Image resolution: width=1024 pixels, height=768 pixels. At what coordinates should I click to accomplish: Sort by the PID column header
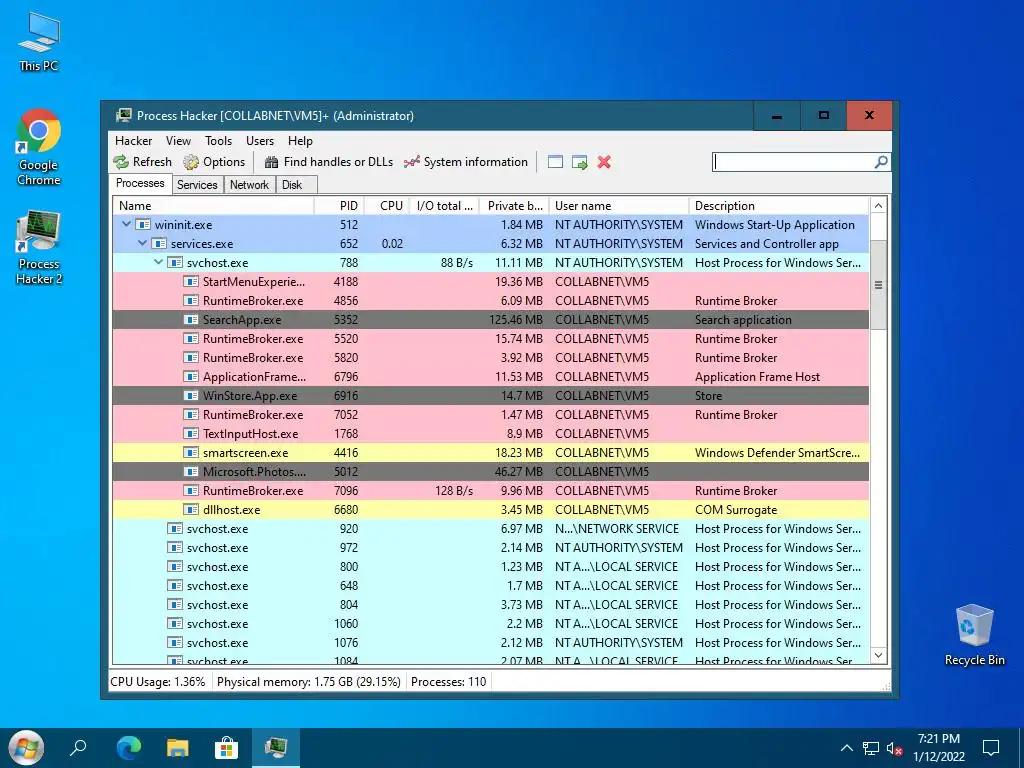coord(339,206)
